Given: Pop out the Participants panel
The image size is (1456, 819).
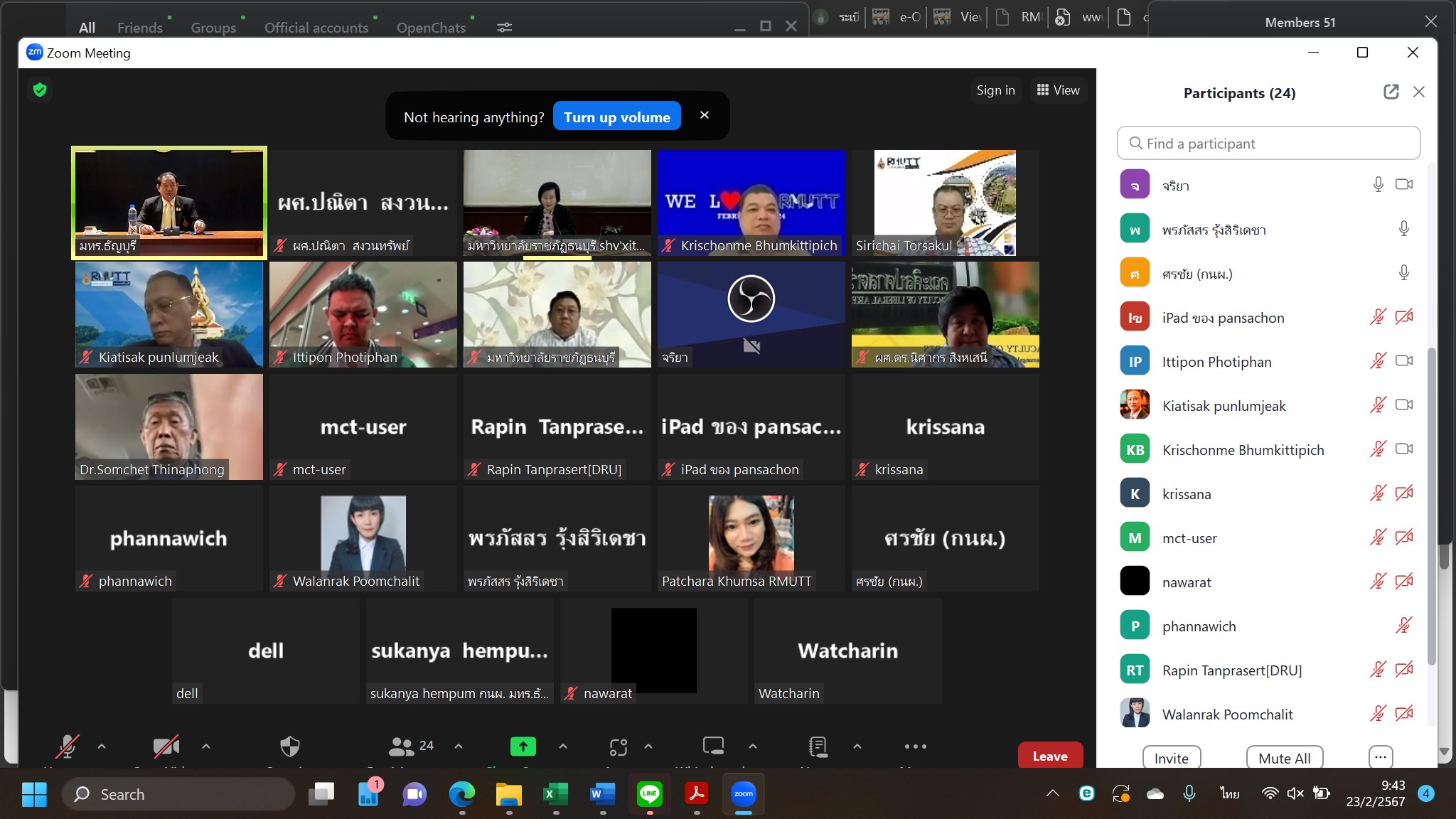Looking at the screenshot, I should (x=1391, y=92).
